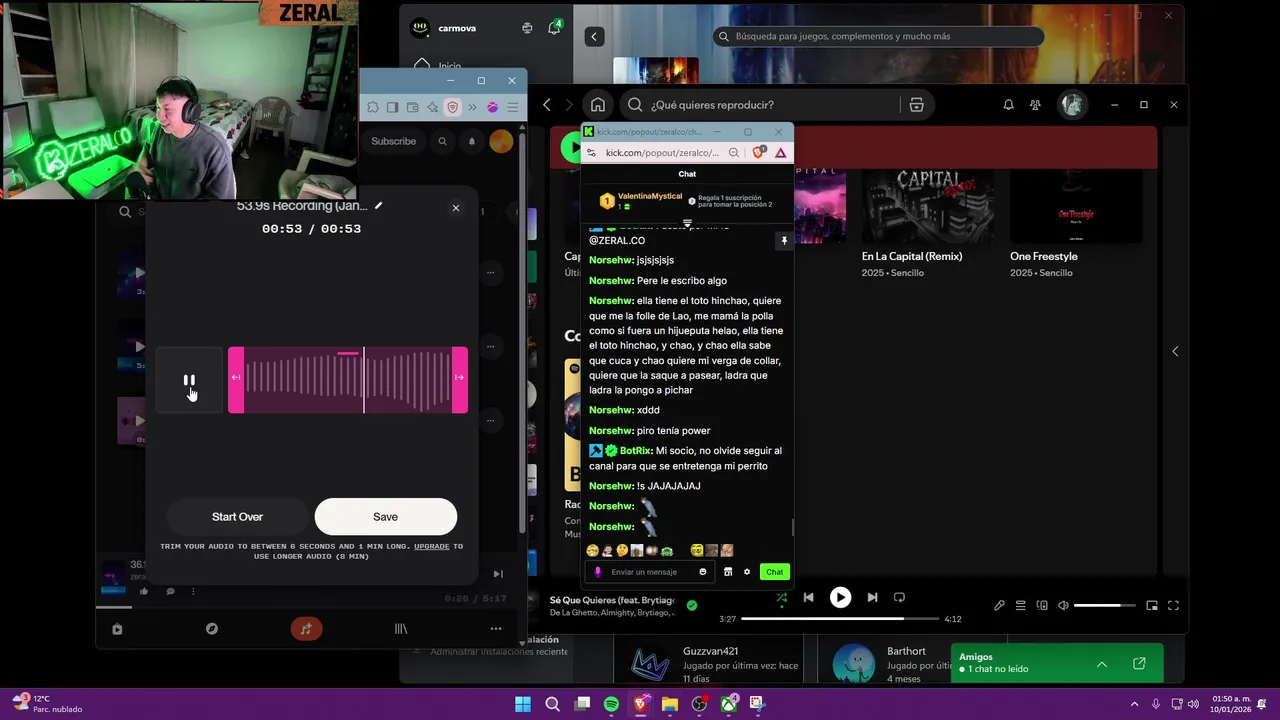
Task: Toggle shuffle in Spotify player
Action: click(x=782, y=598)
